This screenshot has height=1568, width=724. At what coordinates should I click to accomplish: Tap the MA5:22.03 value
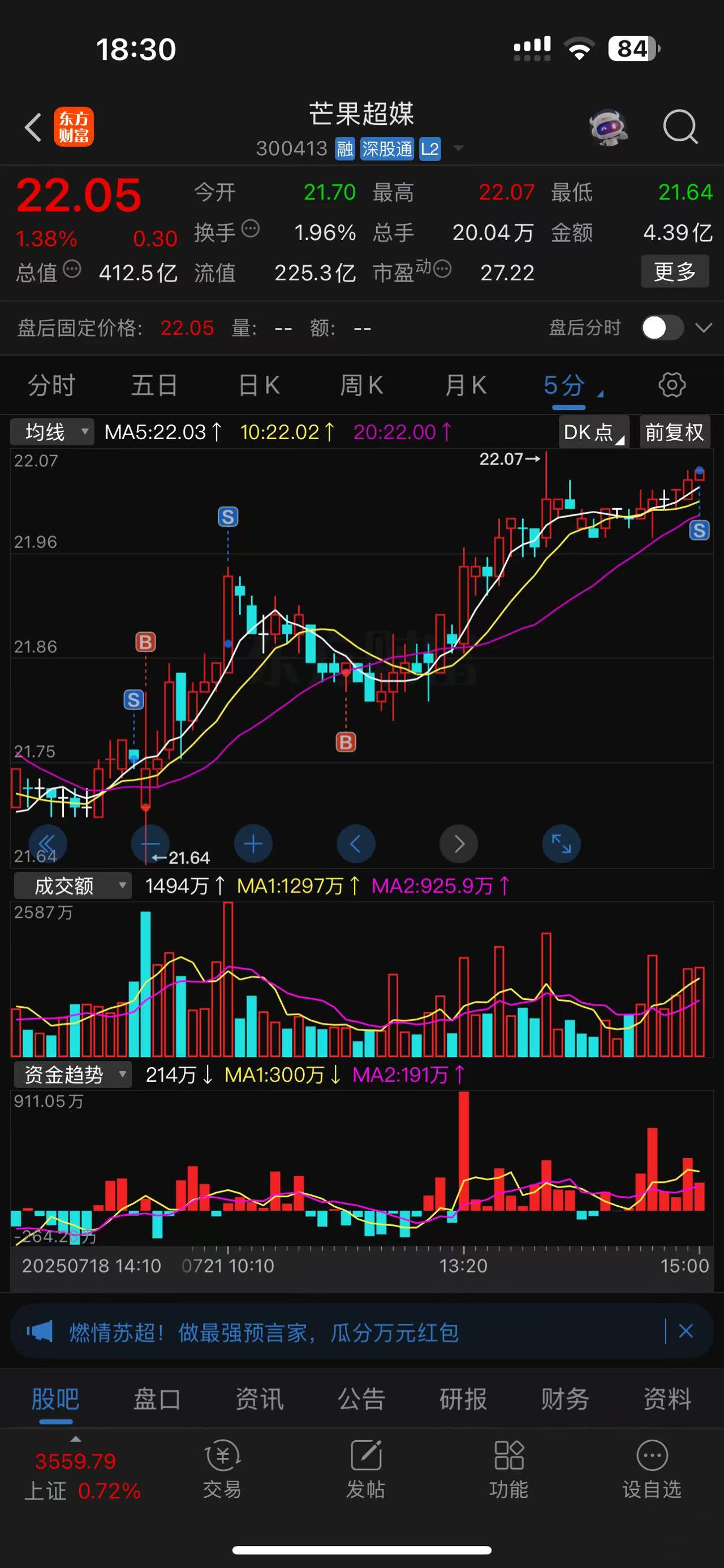pos(163,431)
